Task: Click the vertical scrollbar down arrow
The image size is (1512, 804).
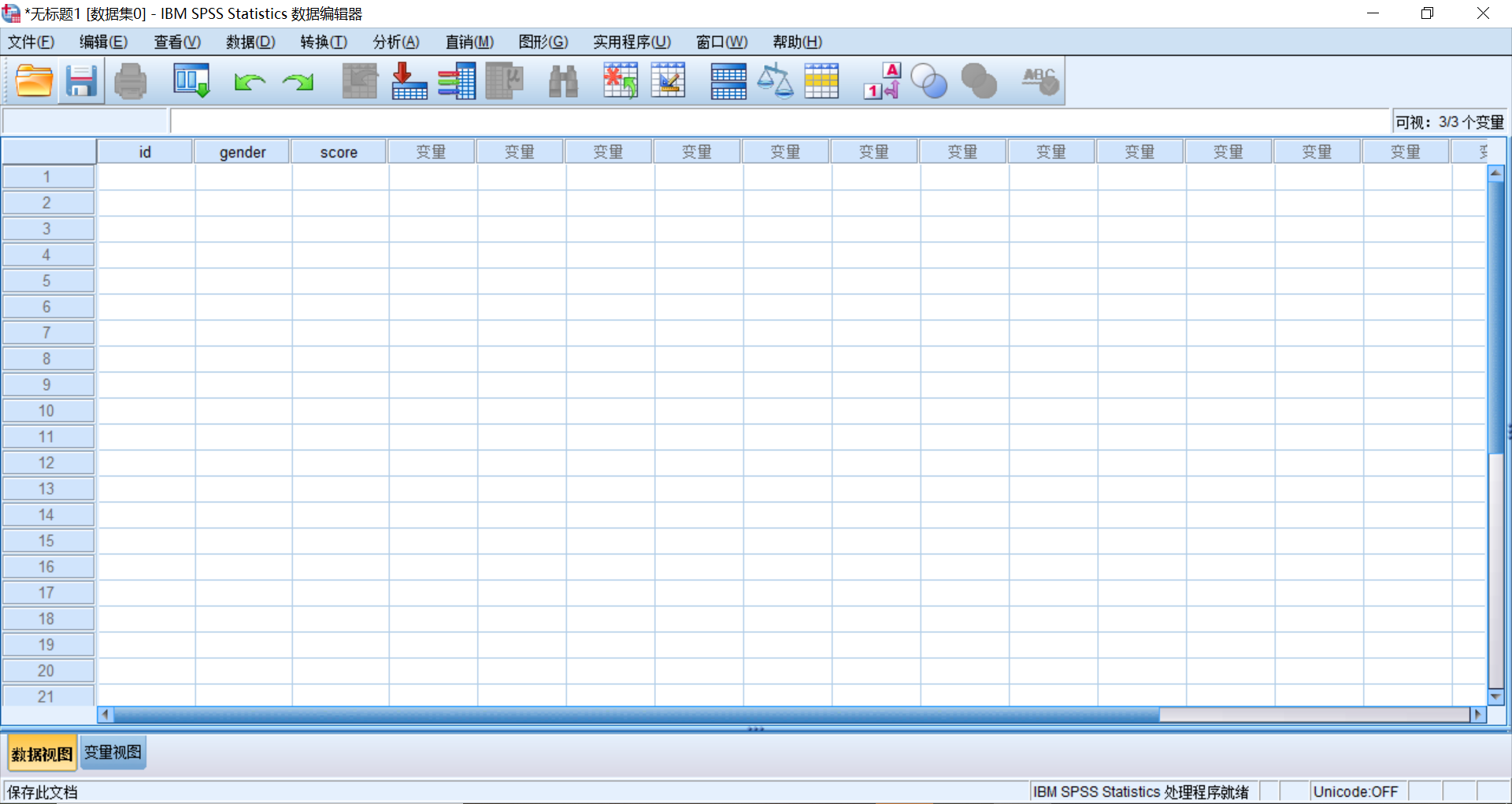Action: (1495, 697)
